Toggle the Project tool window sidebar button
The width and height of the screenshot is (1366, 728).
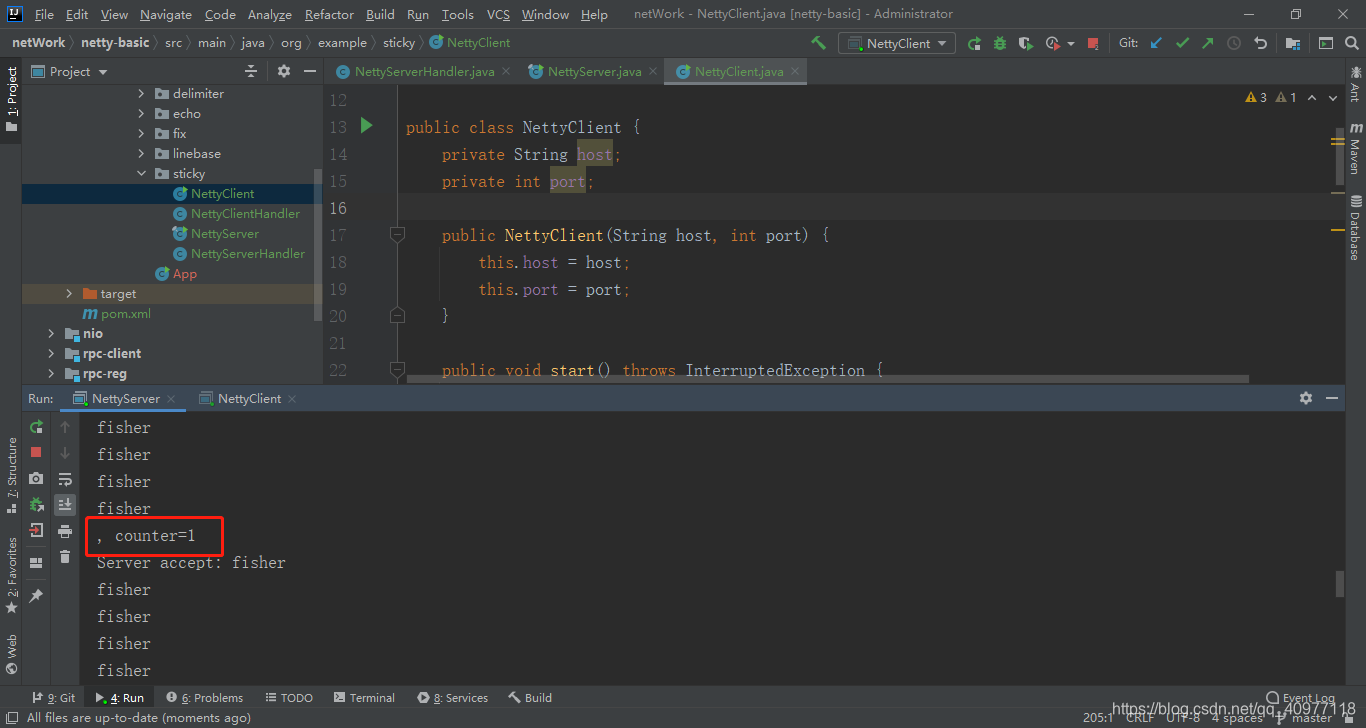pyautogui.click(x=11, y=99)
